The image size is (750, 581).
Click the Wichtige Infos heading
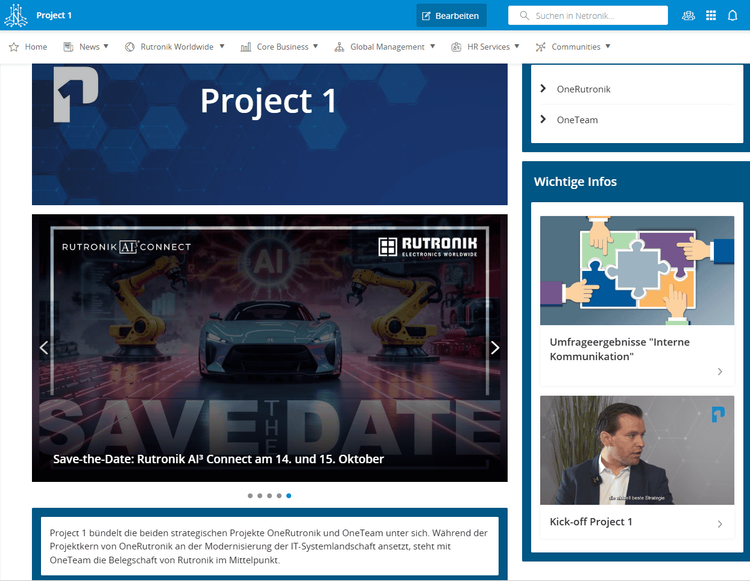click(x=575, y=182)
